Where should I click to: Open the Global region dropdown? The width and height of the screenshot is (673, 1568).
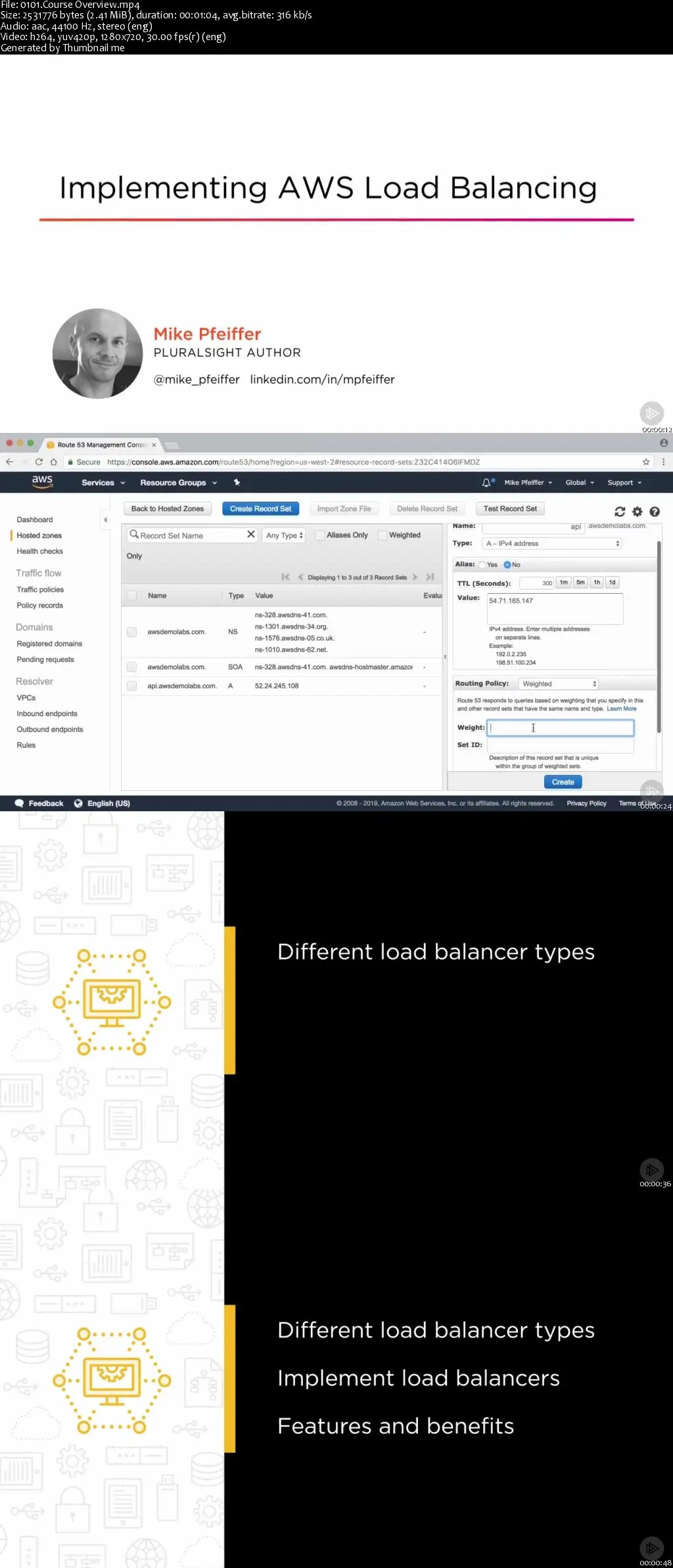tap(580, 482)
